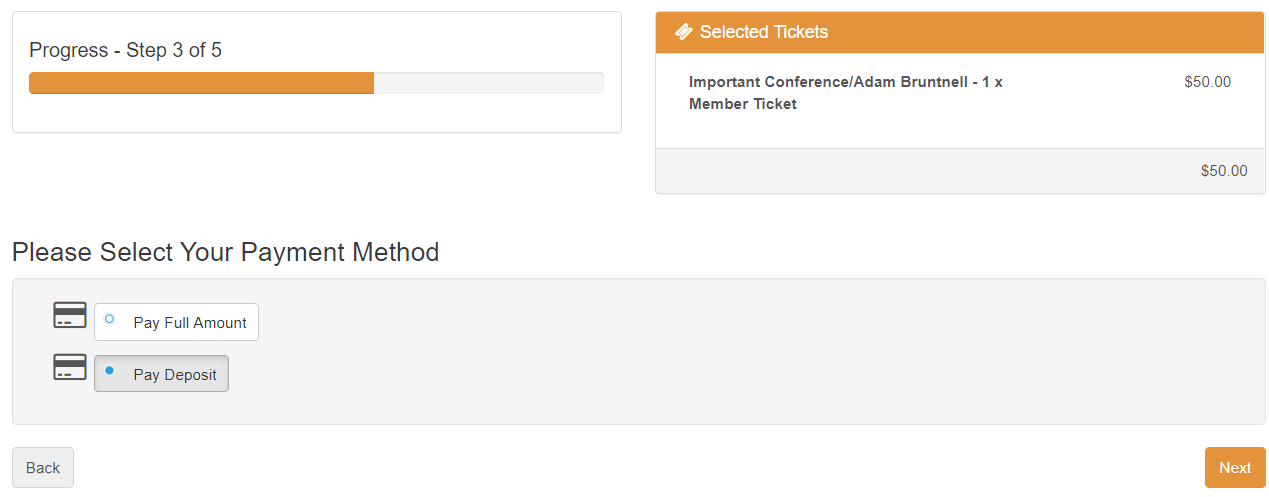Viewport: 1269px width, 497px height.
Task: Click the filled orange part of progress bar
Action: point(200,83)
